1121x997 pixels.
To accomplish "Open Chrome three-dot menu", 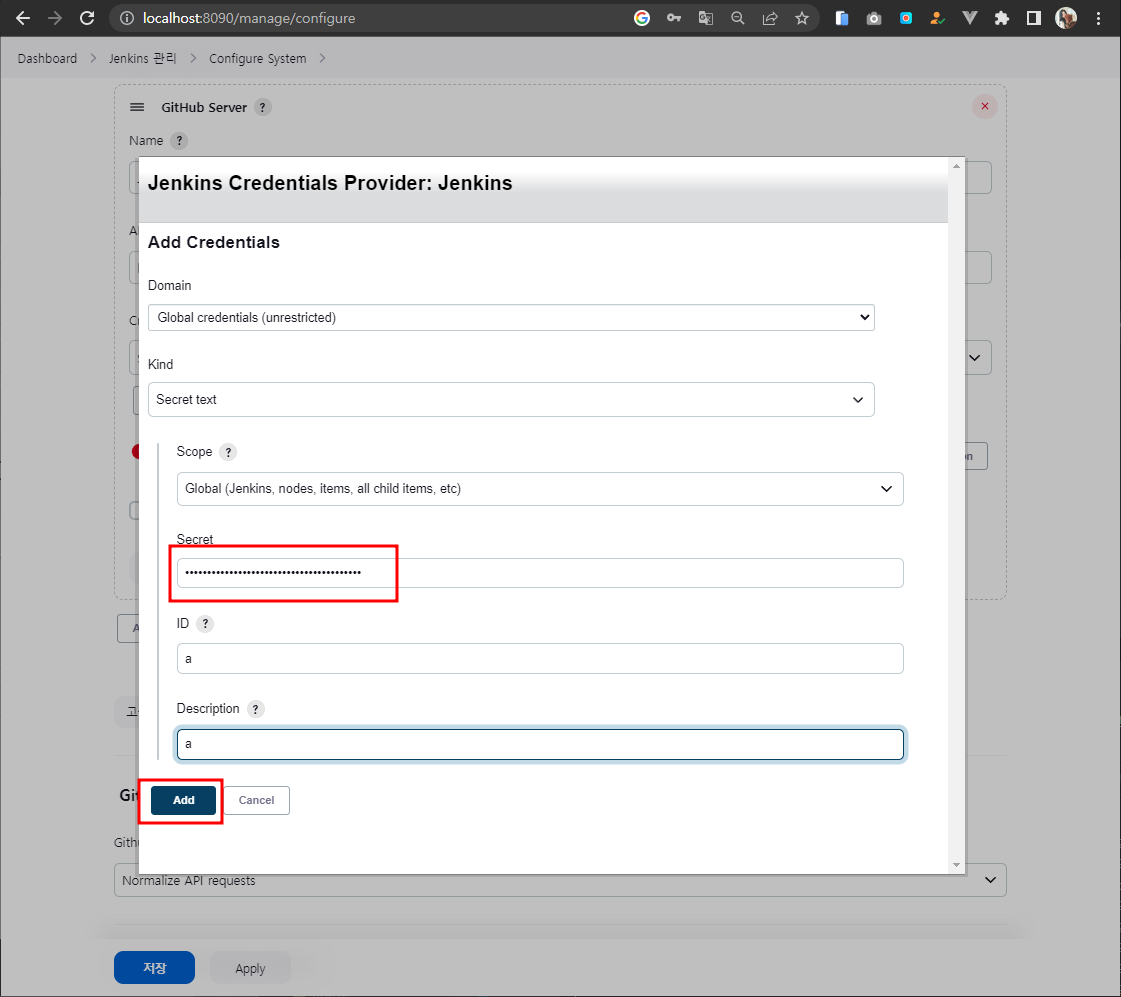I will coord(1098,18).
